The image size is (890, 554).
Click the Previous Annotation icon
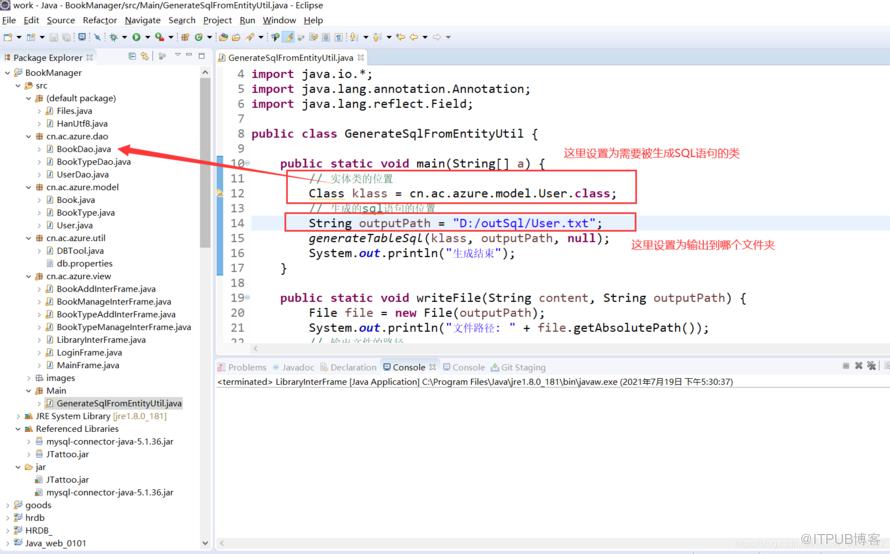(x=376, y=37)
